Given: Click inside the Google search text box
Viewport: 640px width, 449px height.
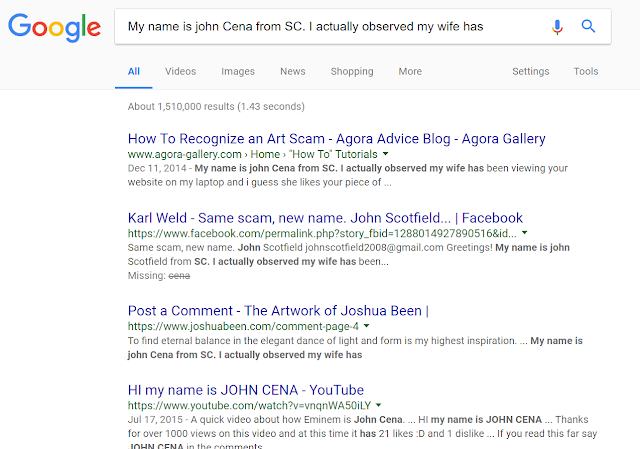Looking at the screenshot, I should tap(331, 27).
